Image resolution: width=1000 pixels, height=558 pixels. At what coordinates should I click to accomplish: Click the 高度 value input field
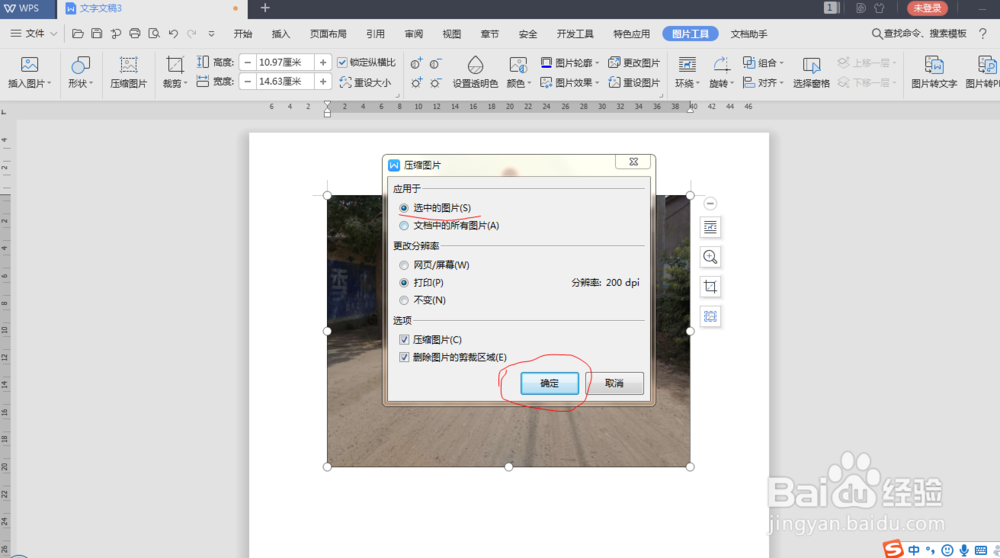pos(284,62)
